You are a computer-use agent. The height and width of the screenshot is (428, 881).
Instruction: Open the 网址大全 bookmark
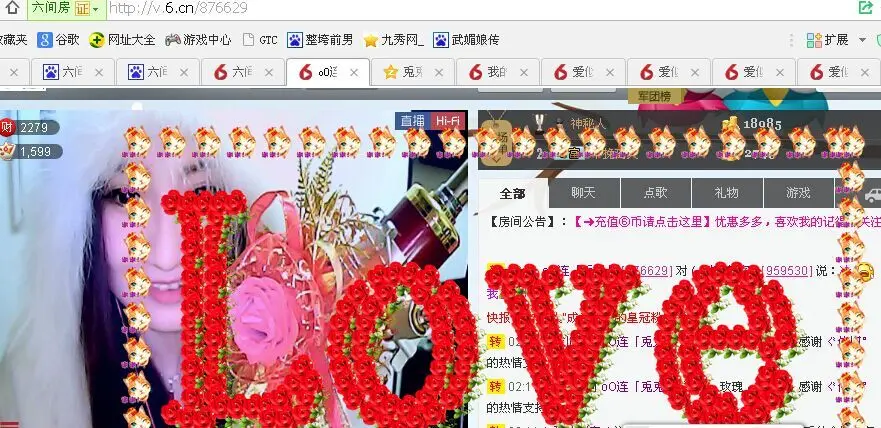click(122, 40)
